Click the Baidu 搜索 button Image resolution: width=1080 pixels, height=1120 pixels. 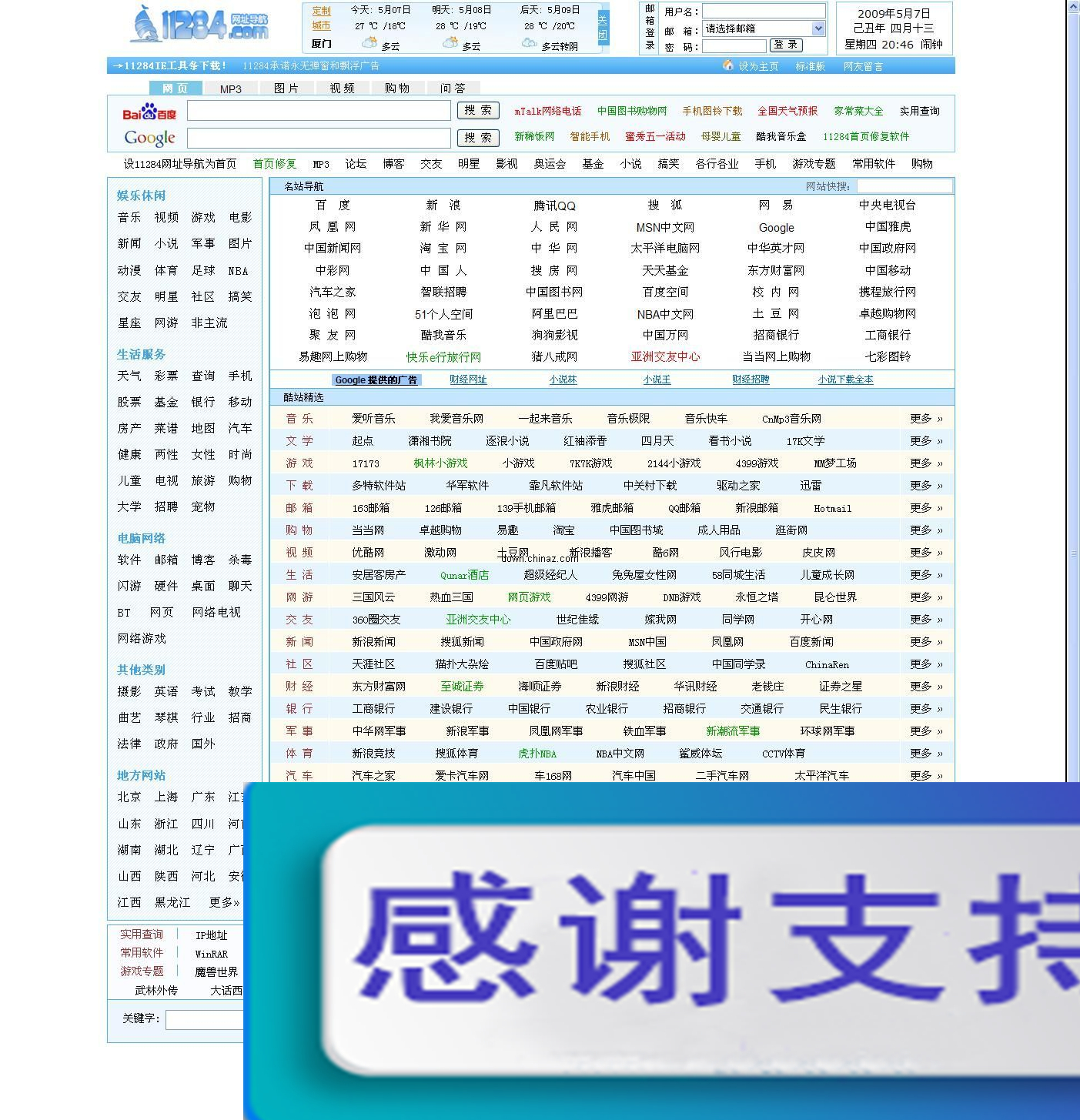tap(478, 111)
